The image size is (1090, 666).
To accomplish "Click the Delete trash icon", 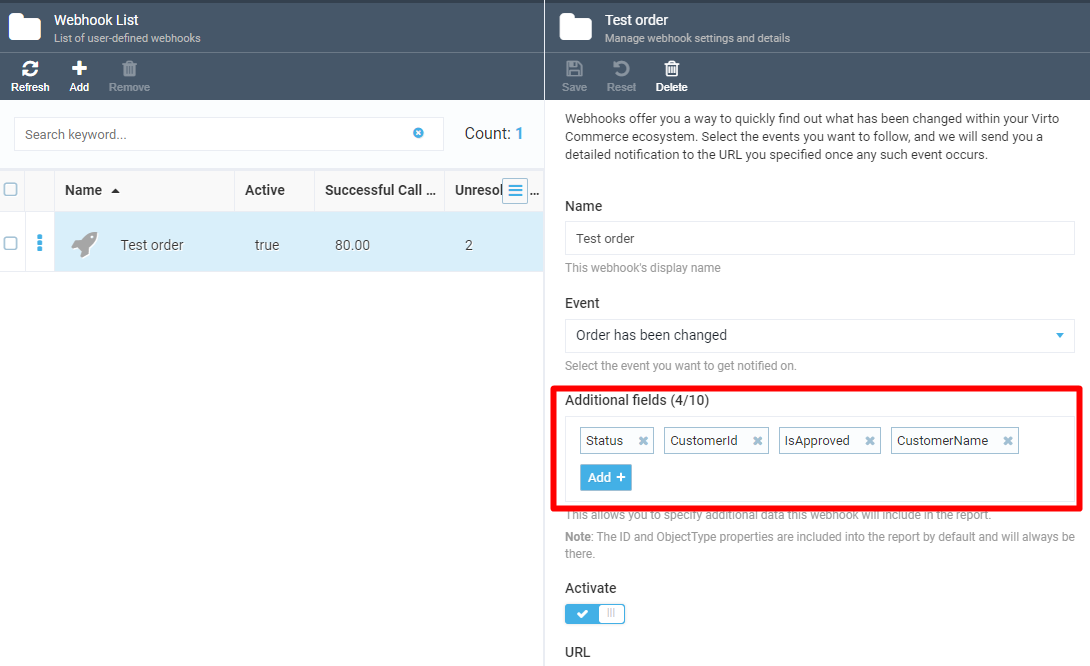I will [x=671, y=69].
